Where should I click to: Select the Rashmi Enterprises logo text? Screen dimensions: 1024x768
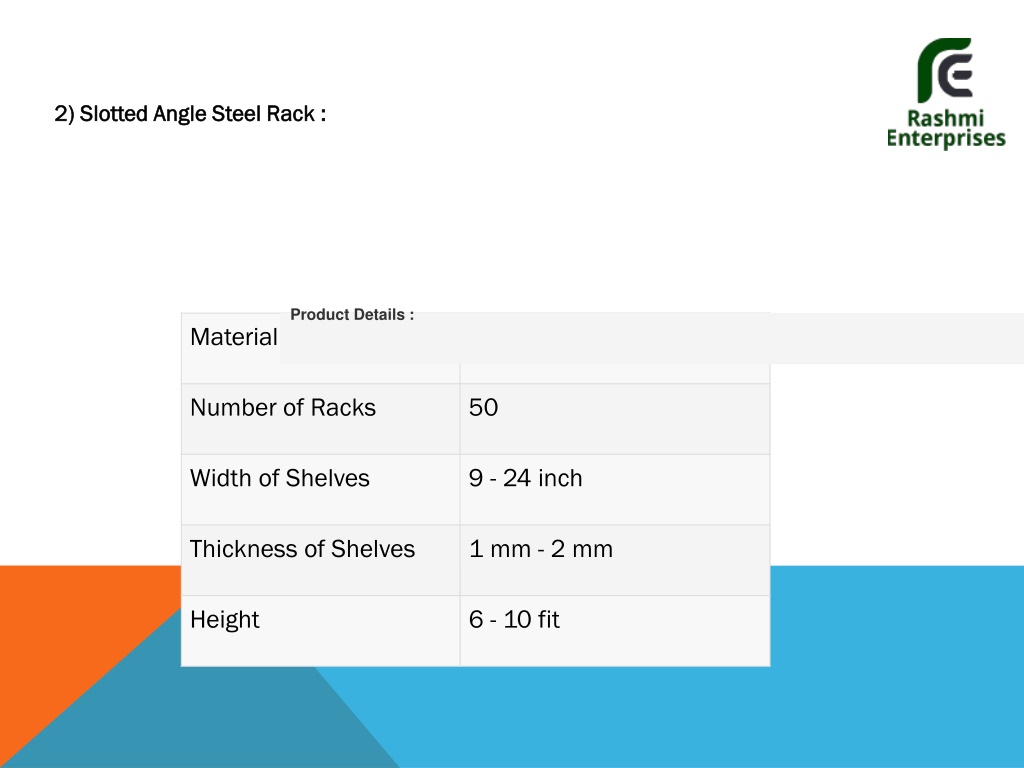coord(946,129)
